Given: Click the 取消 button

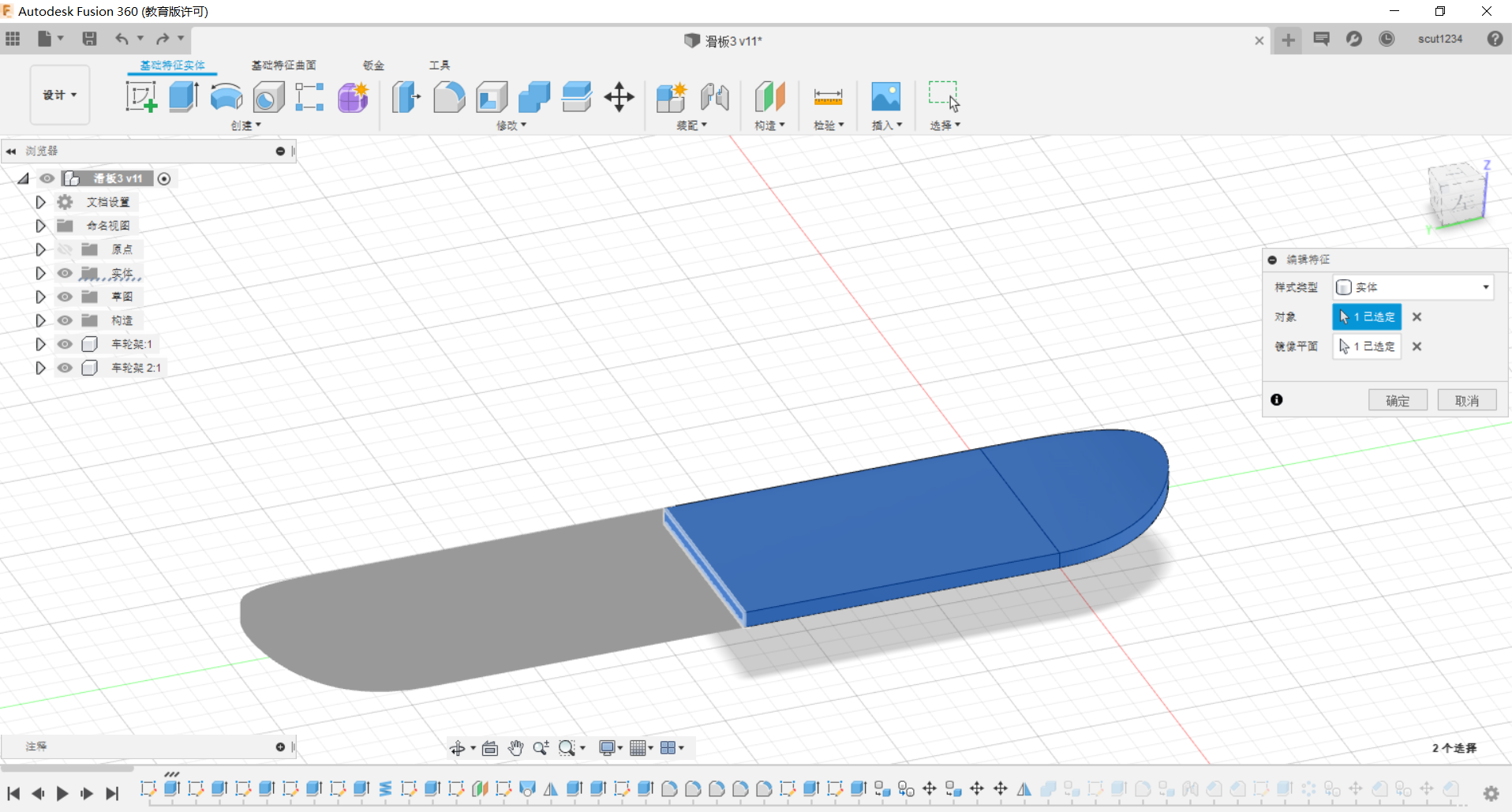Looking at the screenshot, I should [x=1467, y=401].
